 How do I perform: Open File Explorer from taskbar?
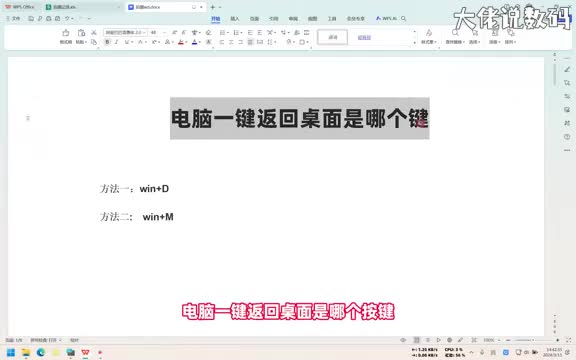tap(26, 353)
